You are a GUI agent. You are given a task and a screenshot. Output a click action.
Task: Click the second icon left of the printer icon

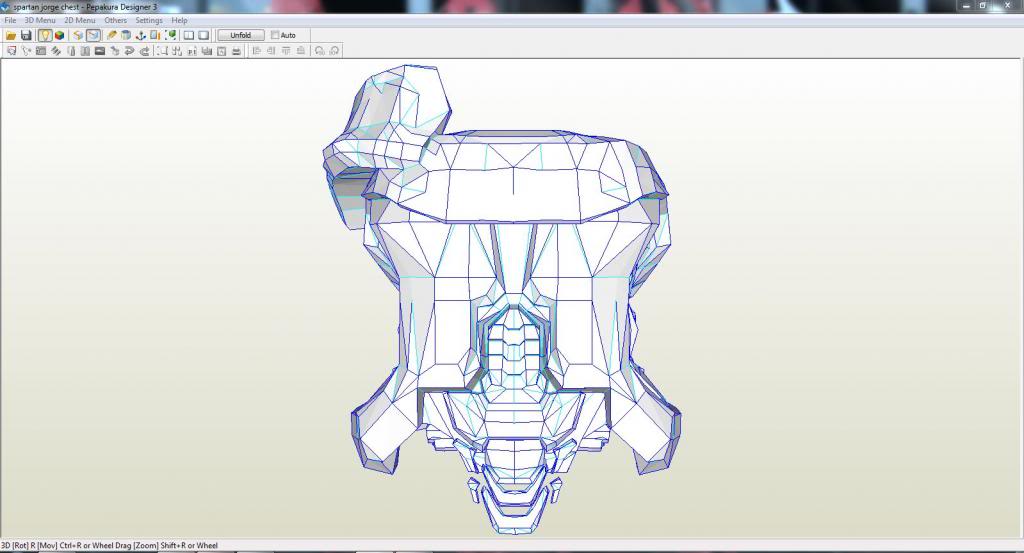click(207, 51)
